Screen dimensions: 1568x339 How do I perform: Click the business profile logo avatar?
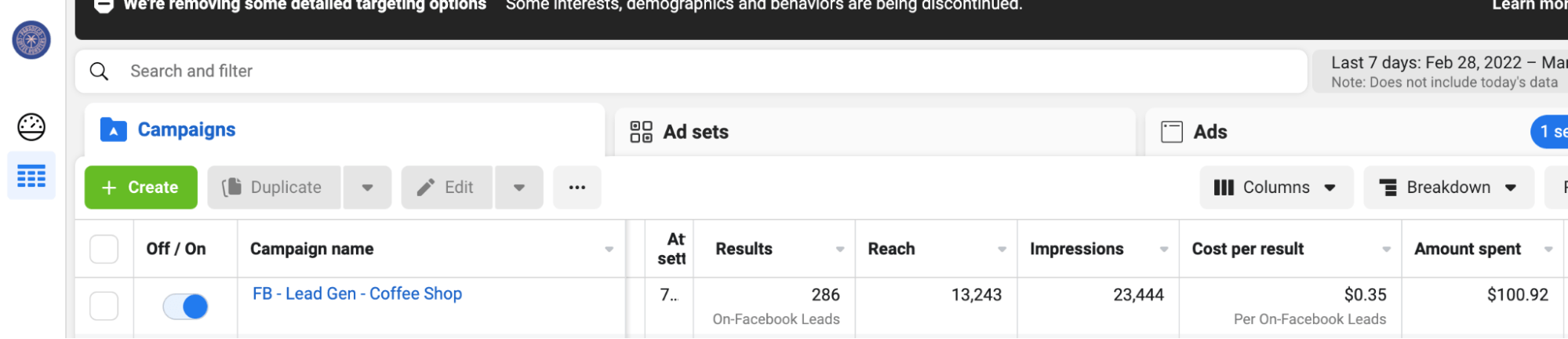[x=31, y=40]
